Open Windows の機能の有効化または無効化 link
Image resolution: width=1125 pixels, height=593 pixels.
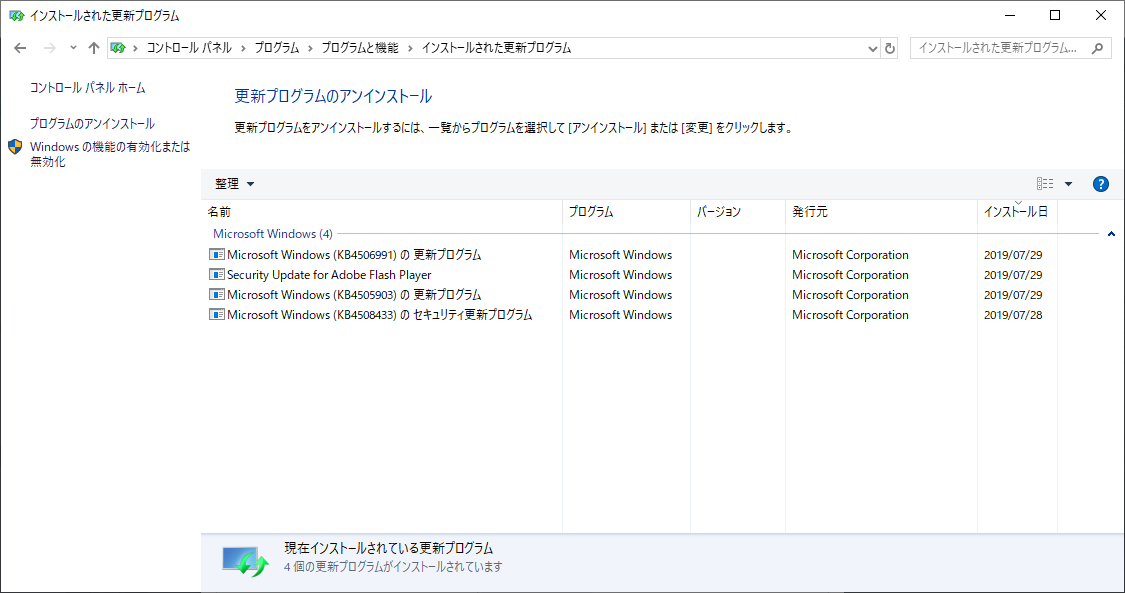110,154
